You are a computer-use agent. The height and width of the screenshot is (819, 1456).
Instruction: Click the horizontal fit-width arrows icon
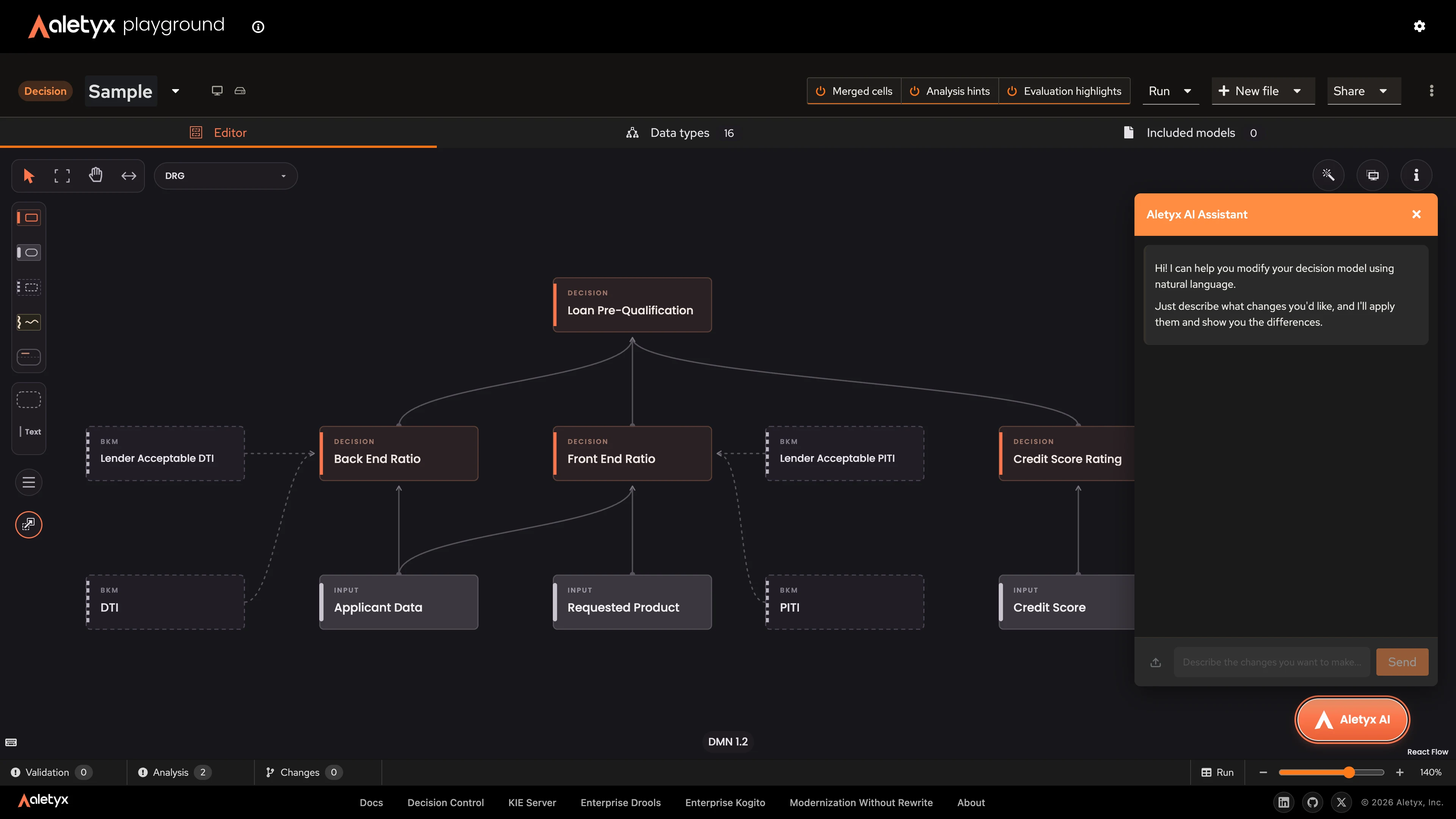pos(129,176)
